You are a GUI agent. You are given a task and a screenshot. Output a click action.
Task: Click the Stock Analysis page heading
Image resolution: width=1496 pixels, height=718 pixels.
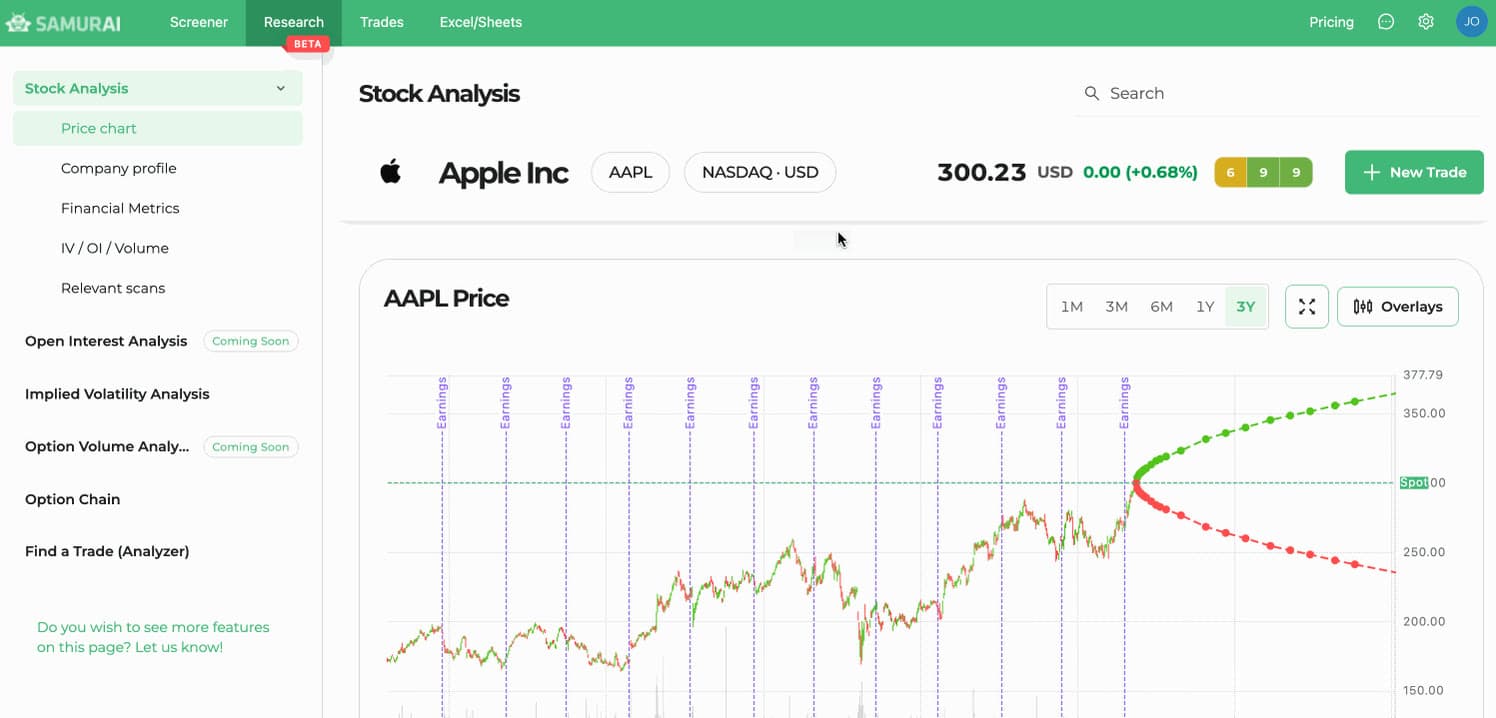pyautogui.click(x=439, y=94)
